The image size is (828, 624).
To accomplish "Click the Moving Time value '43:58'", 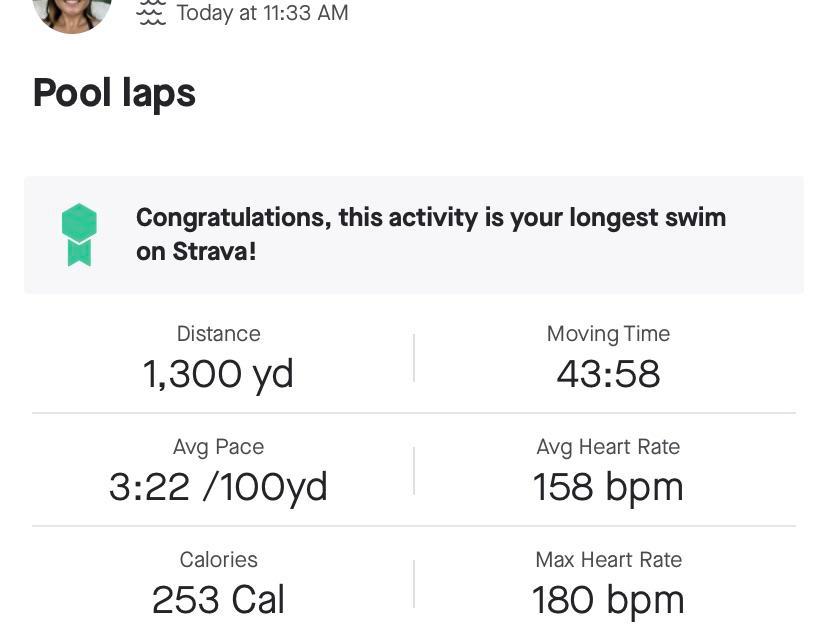I will 608,372.
